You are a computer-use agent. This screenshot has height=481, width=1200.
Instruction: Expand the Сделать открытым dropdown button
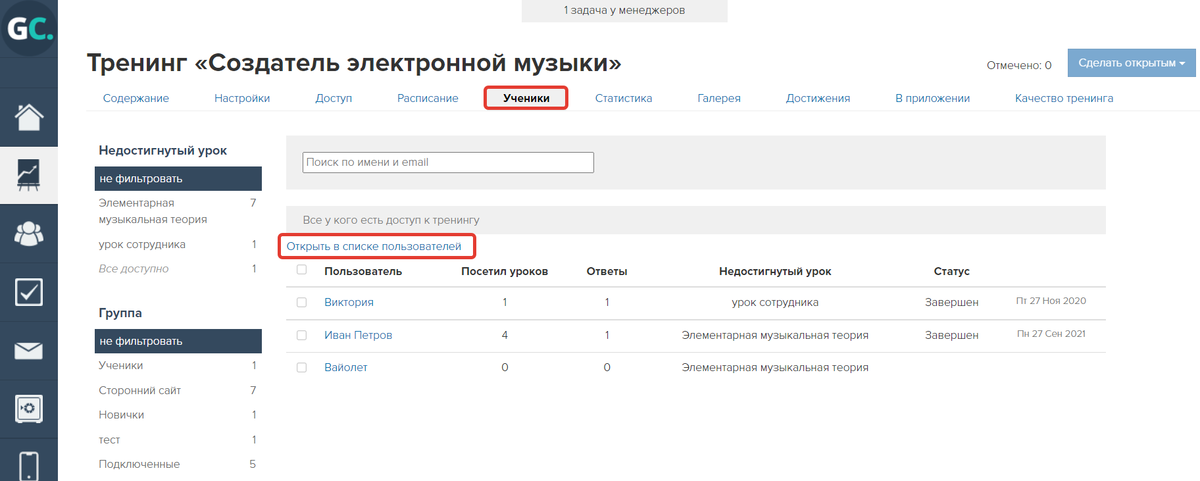click(1132, 63)
